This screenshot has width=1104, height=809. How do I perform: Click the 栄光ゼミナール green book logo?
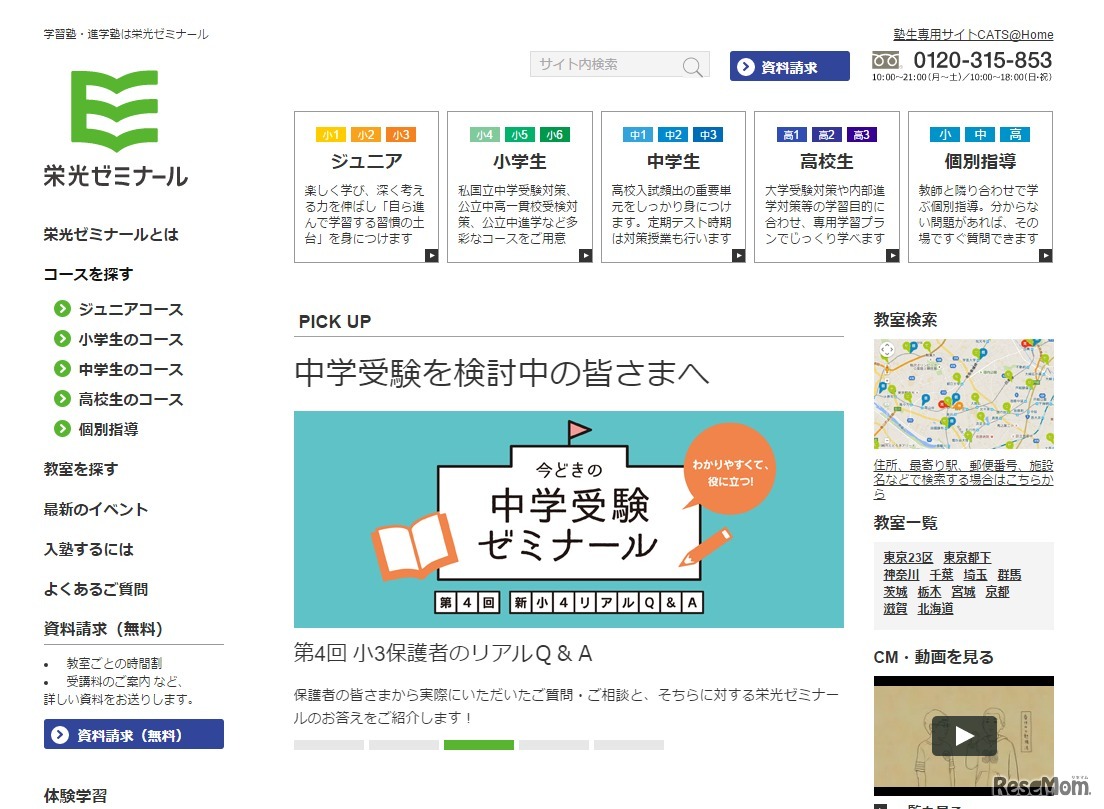(113, 108)
